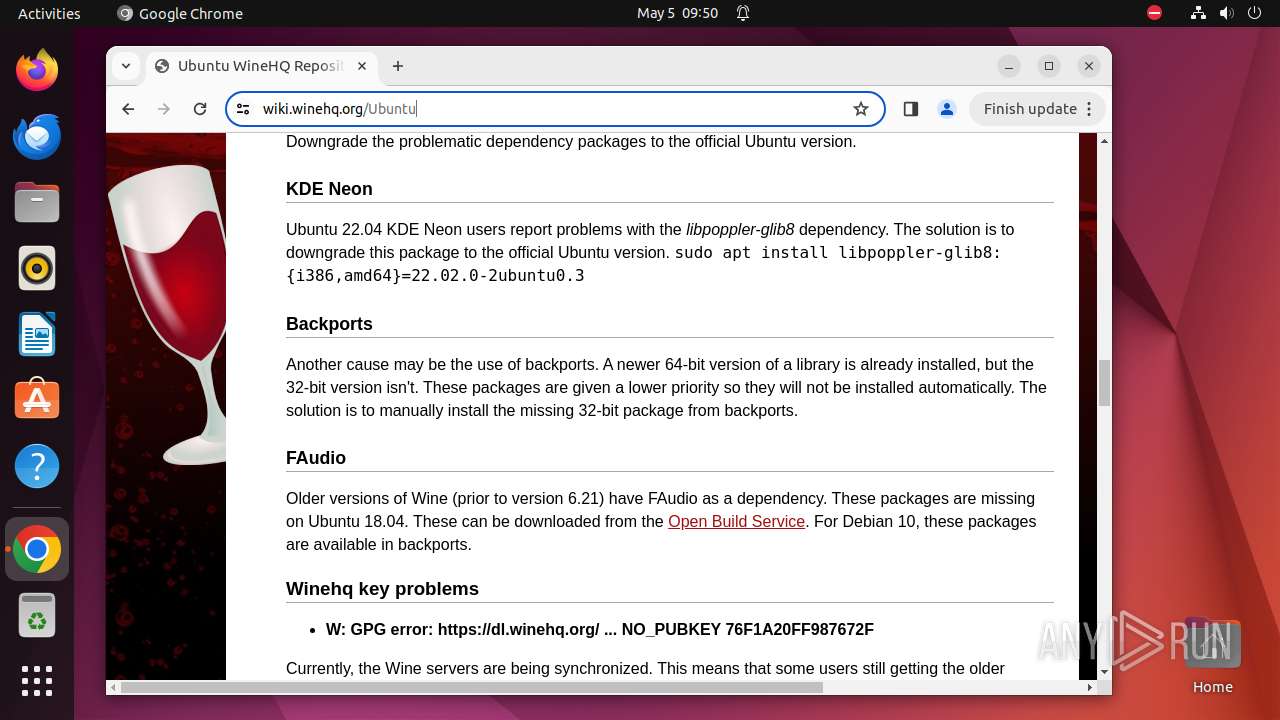This screenshot has height=720, width=1280.
Task: Open Rhythmbox music player from dock
Action: [x=37, y=269]
